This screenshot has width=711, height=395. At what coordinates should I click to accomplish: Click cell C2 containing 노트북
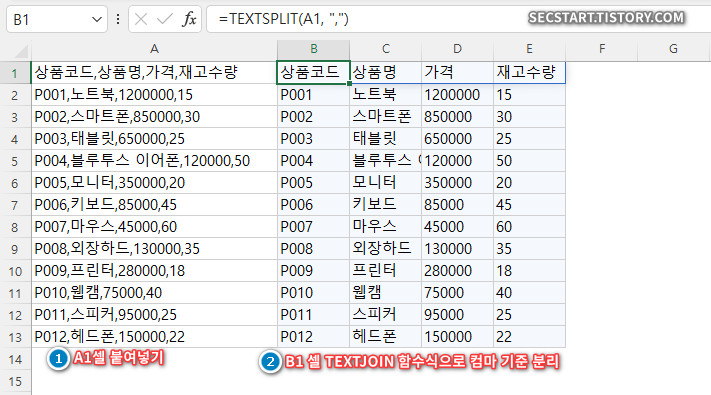[385, 95]
